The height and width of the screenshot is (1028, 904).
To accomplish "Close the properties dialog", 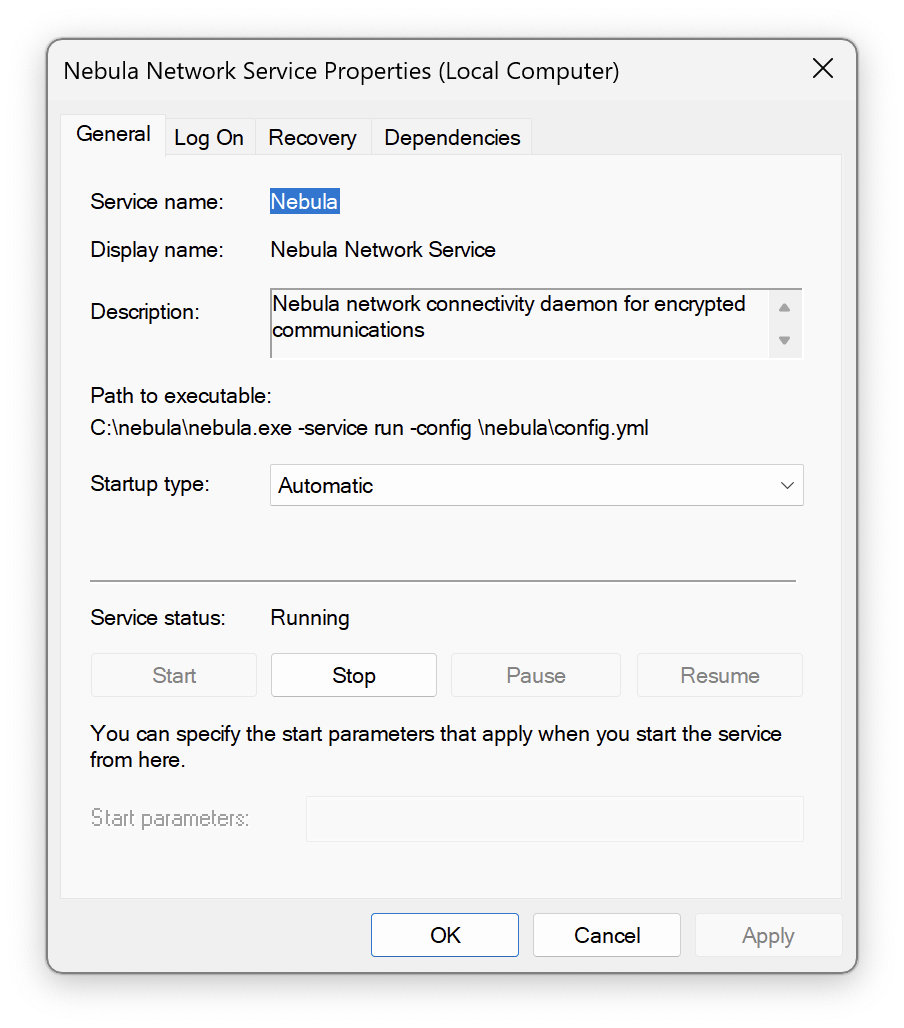I will pyautogui.click(x=823, y=69).
